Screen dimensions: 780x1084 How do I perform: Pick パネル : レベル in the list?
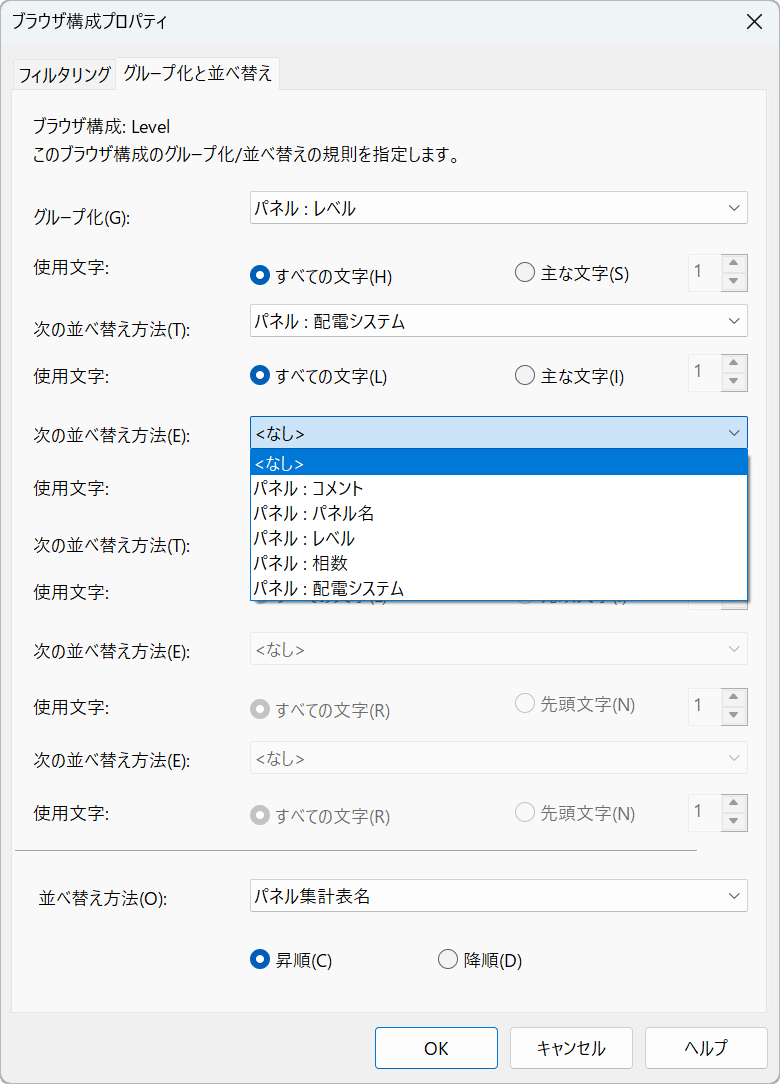pos(304,539)
